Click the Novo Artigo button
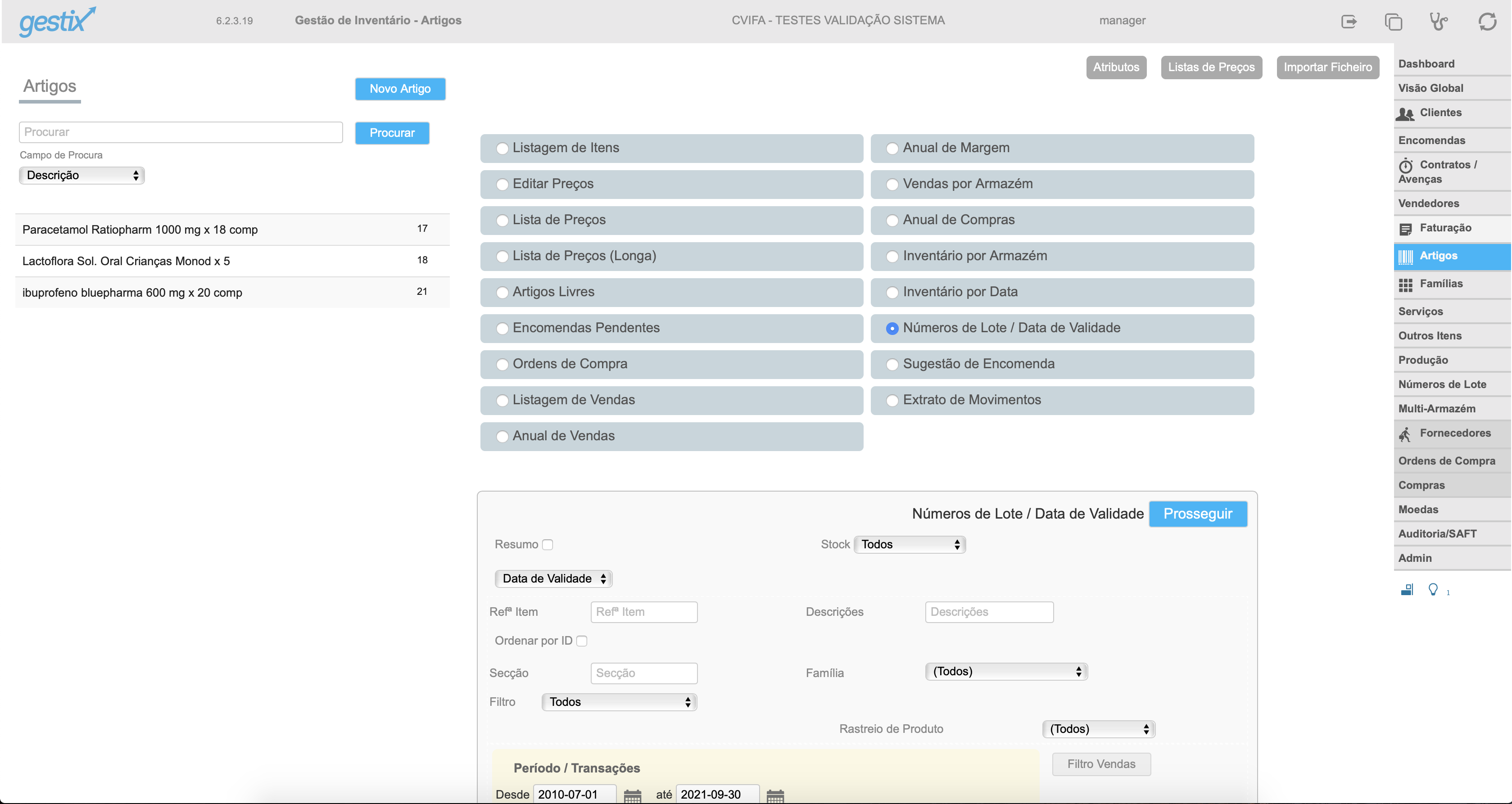Image resolution: width=1512 pixels, height=804 pixels. (400, 89)
